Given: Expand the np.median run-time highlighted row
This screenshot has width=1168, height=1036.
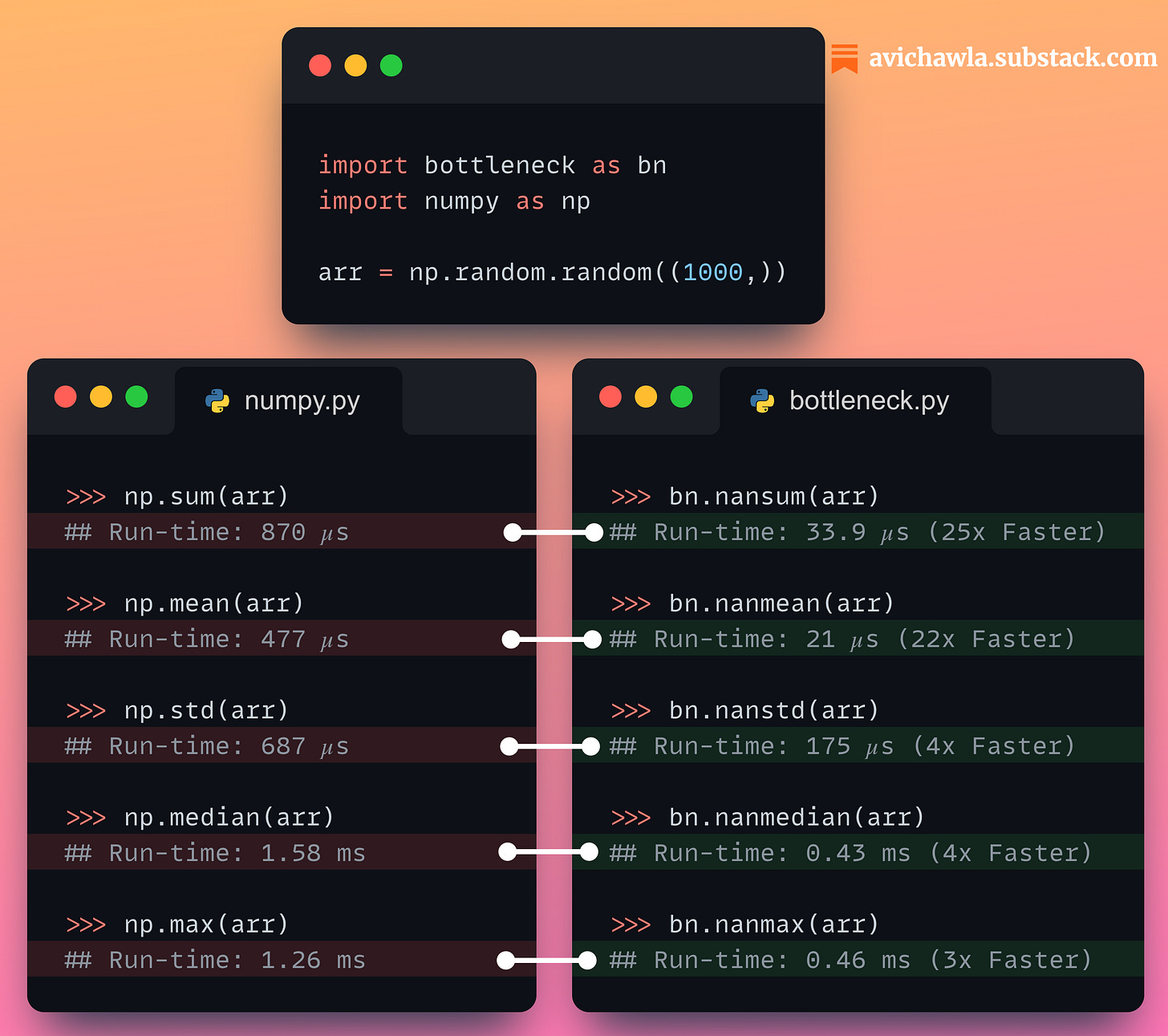Looking at the screenshot, I should click(x=241, y=852).
